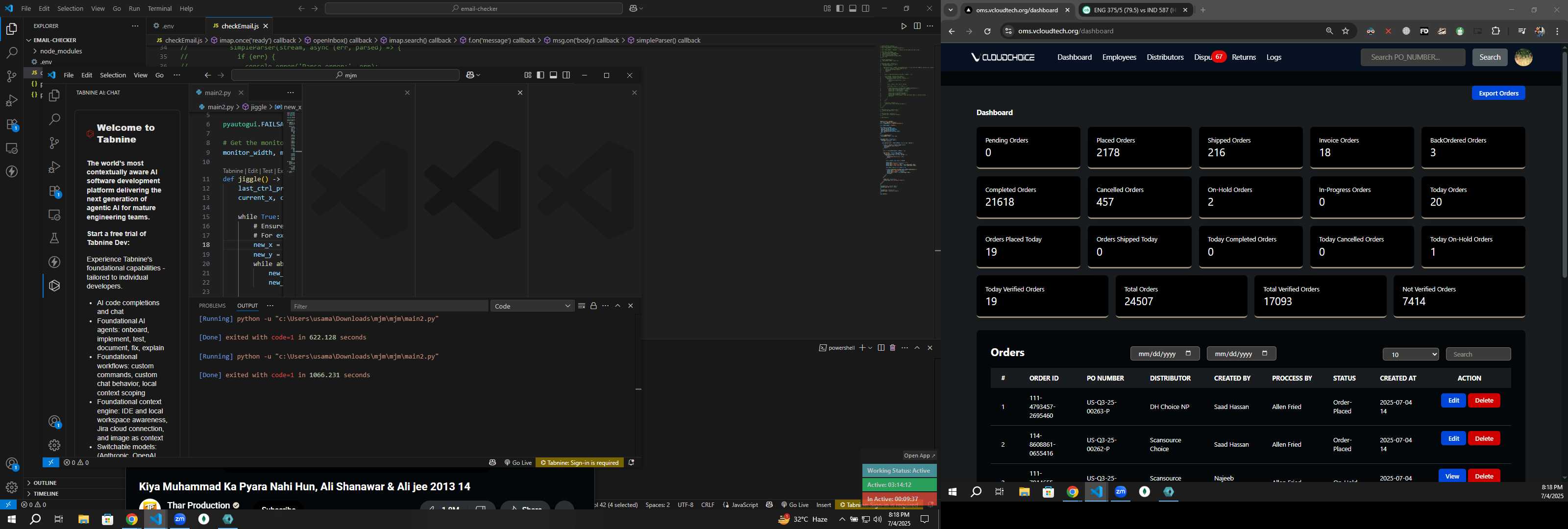1568x529 pixels.
Task: Open Search view in email-checker VS Code window
Action: tap(12, 53)
